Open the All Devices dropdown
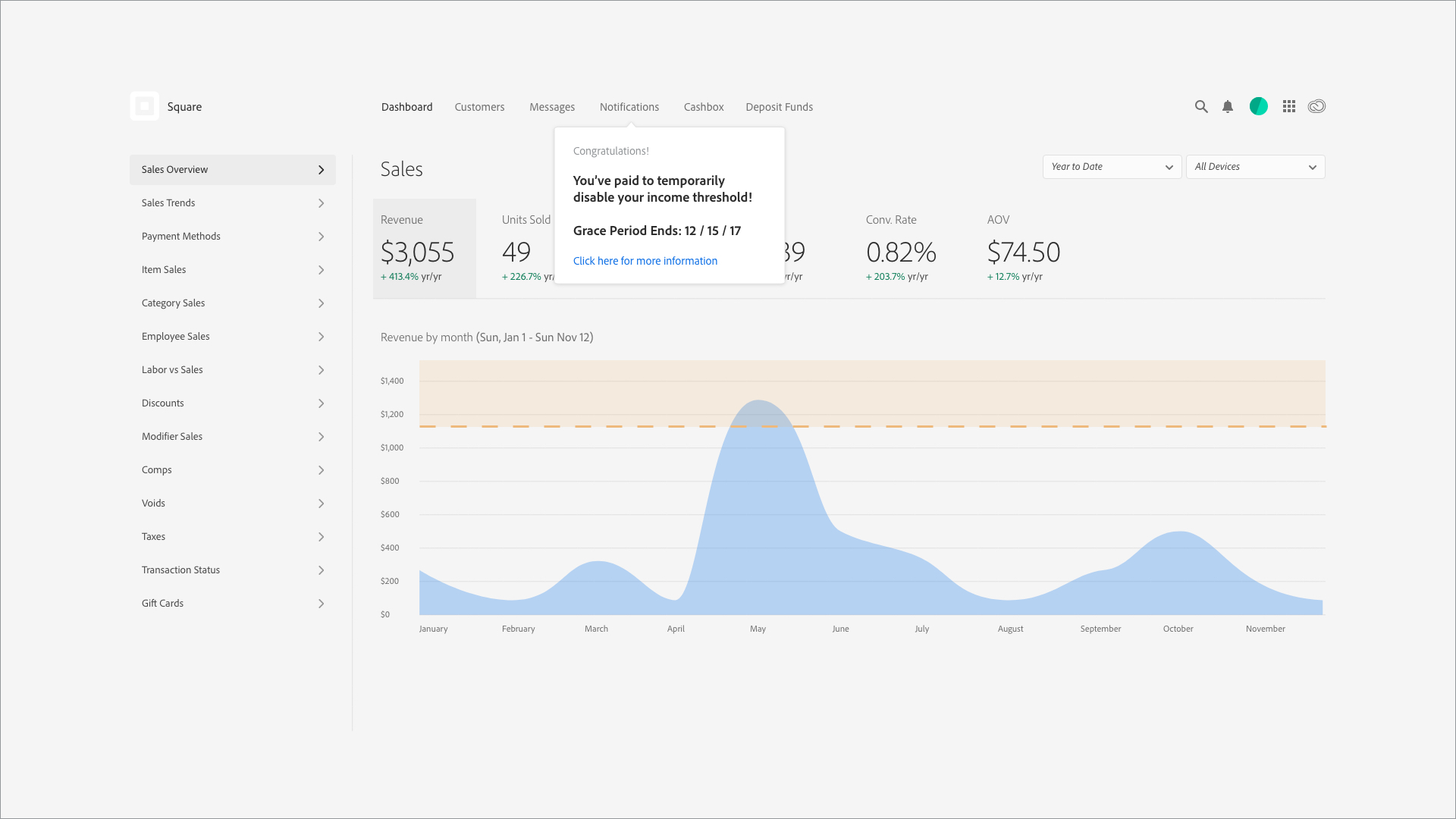This screenshot has width=1456, height=819. 1255,167
